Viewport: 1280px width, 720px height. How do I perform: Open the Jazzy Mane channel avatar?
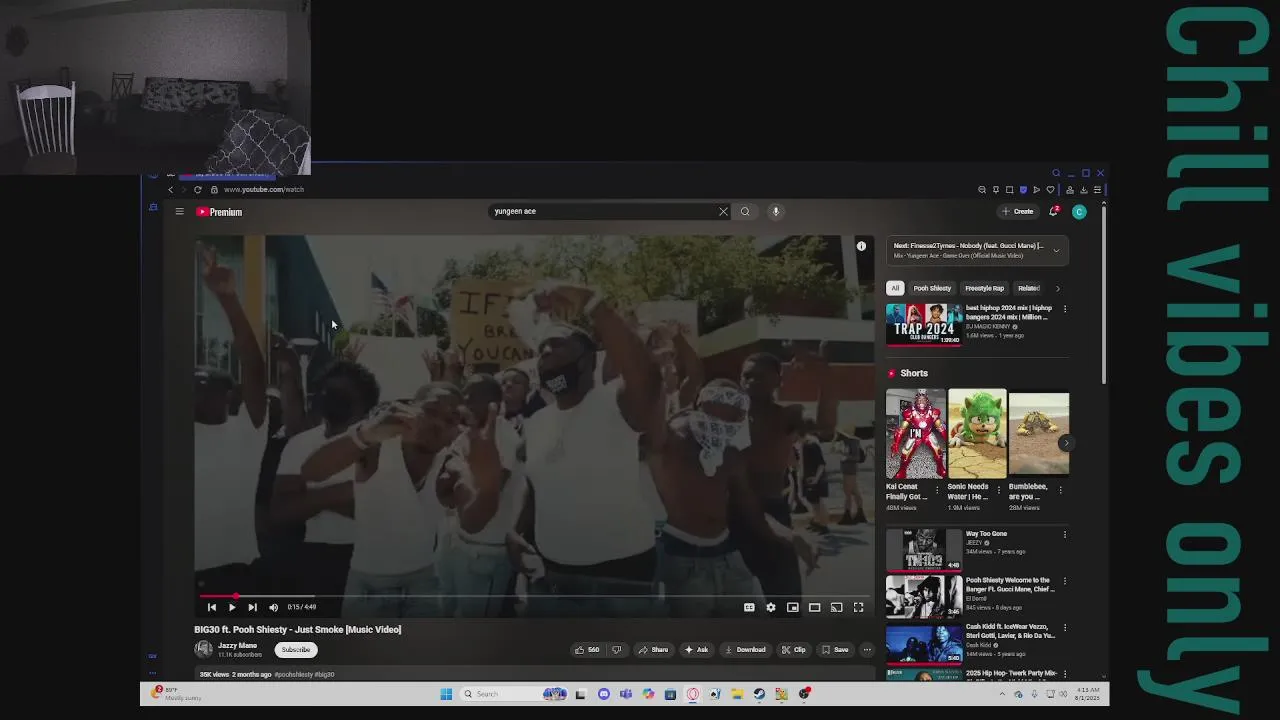204,649
